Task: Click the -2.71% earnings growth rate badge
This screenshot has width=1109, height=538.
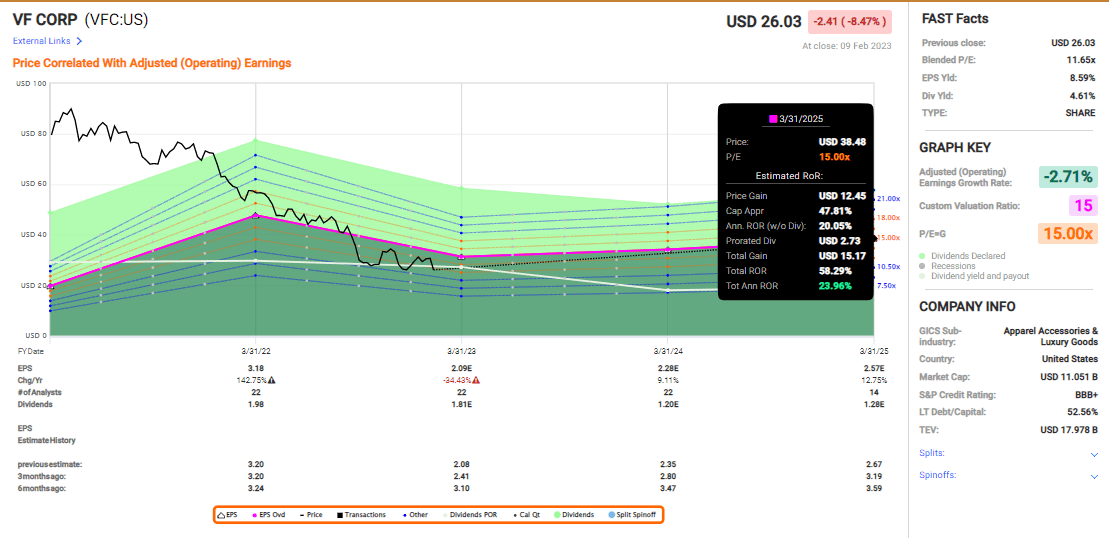Action: (1067, 177)
